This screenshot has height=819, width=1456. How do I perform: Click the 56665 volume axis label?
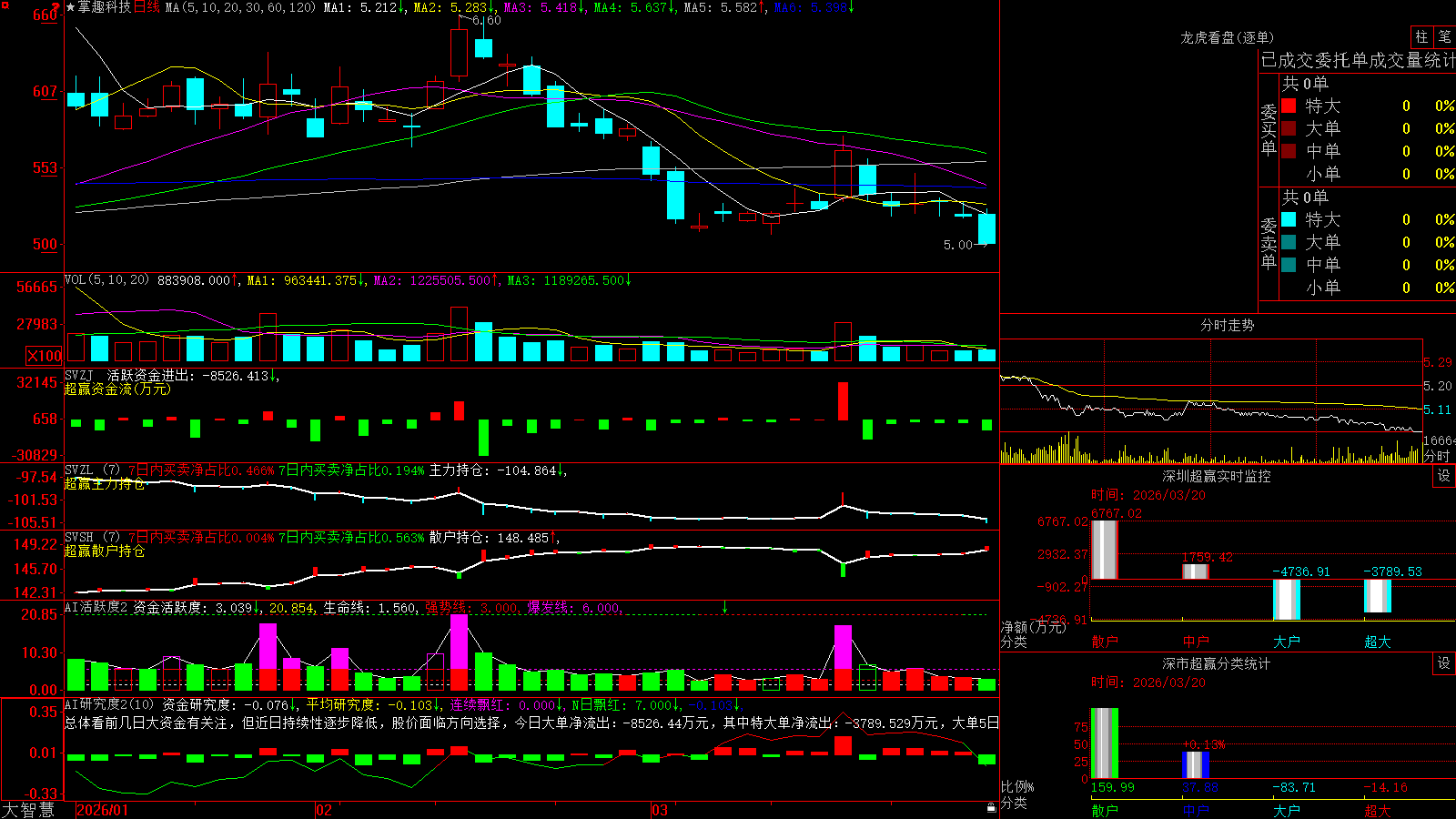point(36,288)
